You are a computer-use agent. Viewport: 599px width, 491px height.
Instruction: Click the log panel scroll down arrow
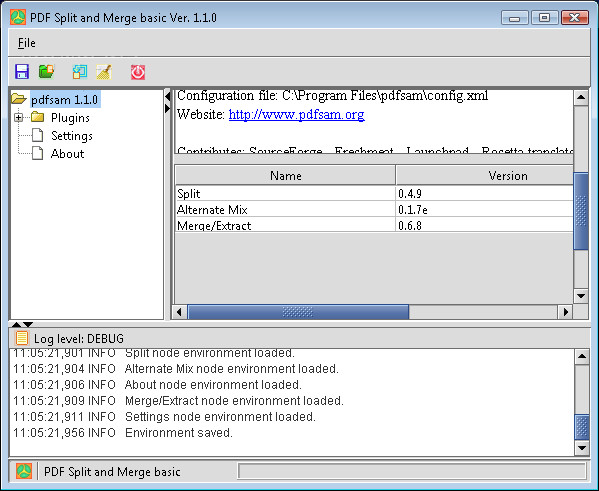click(582, 448)
